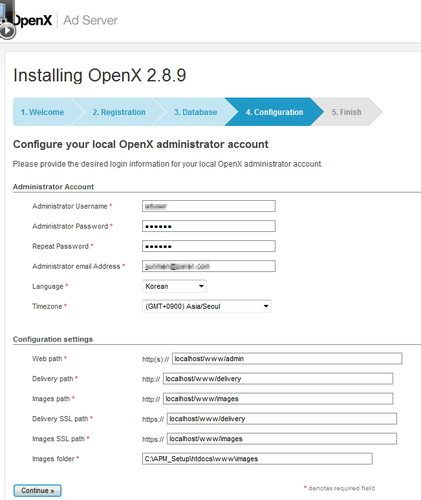Click the 'Installing OpenX 2.8.9' heading
The image size is (421, 500).
(x=100, y=75)
